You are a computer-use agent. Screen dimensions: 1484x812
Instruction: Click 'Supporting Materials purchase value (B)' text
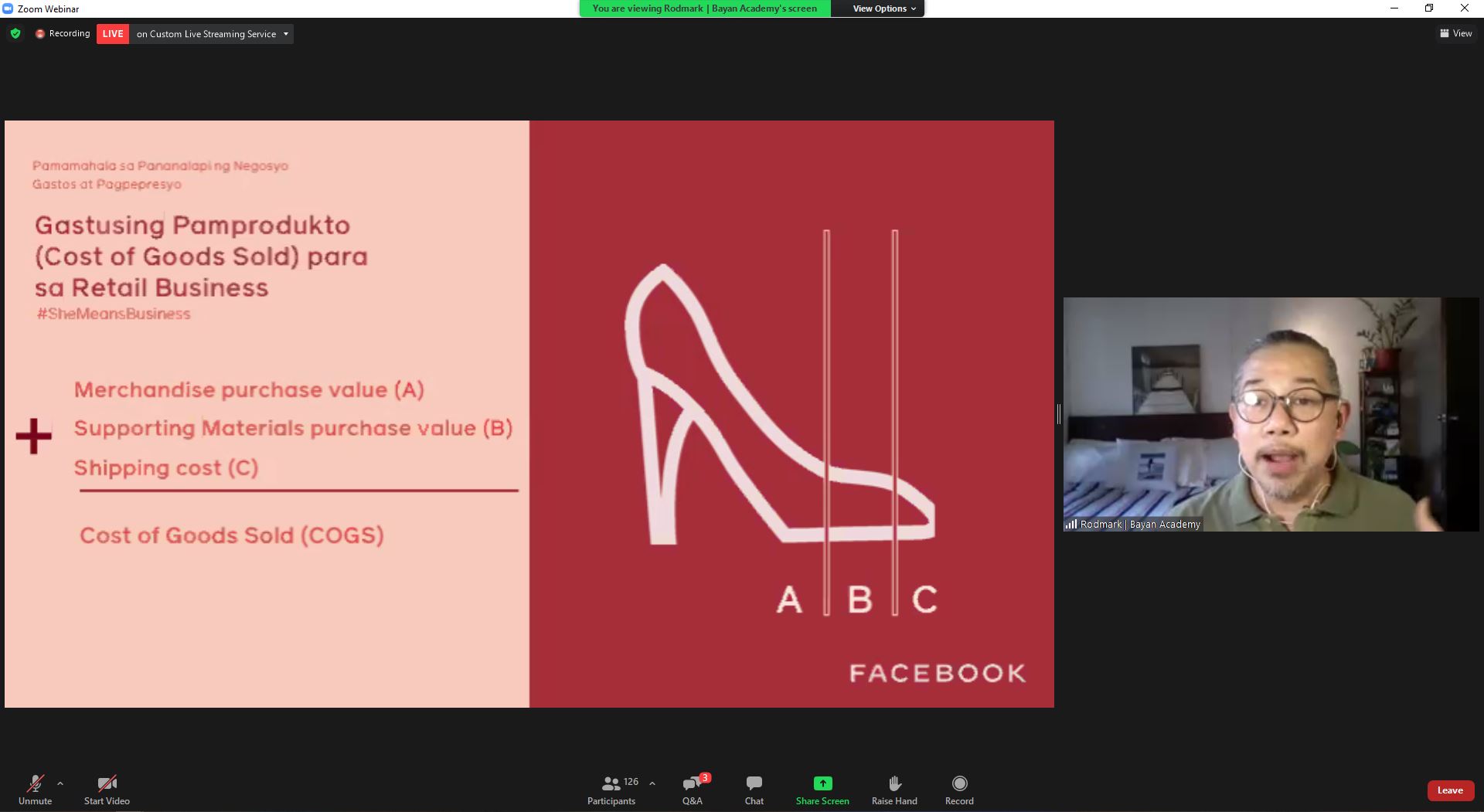click(x=293, y=428)
